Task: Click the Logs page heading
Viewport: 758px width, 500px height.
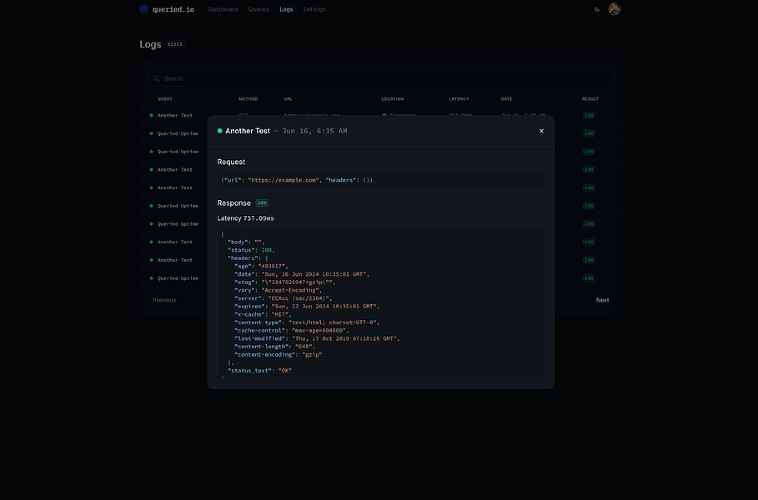Action: 150,44
